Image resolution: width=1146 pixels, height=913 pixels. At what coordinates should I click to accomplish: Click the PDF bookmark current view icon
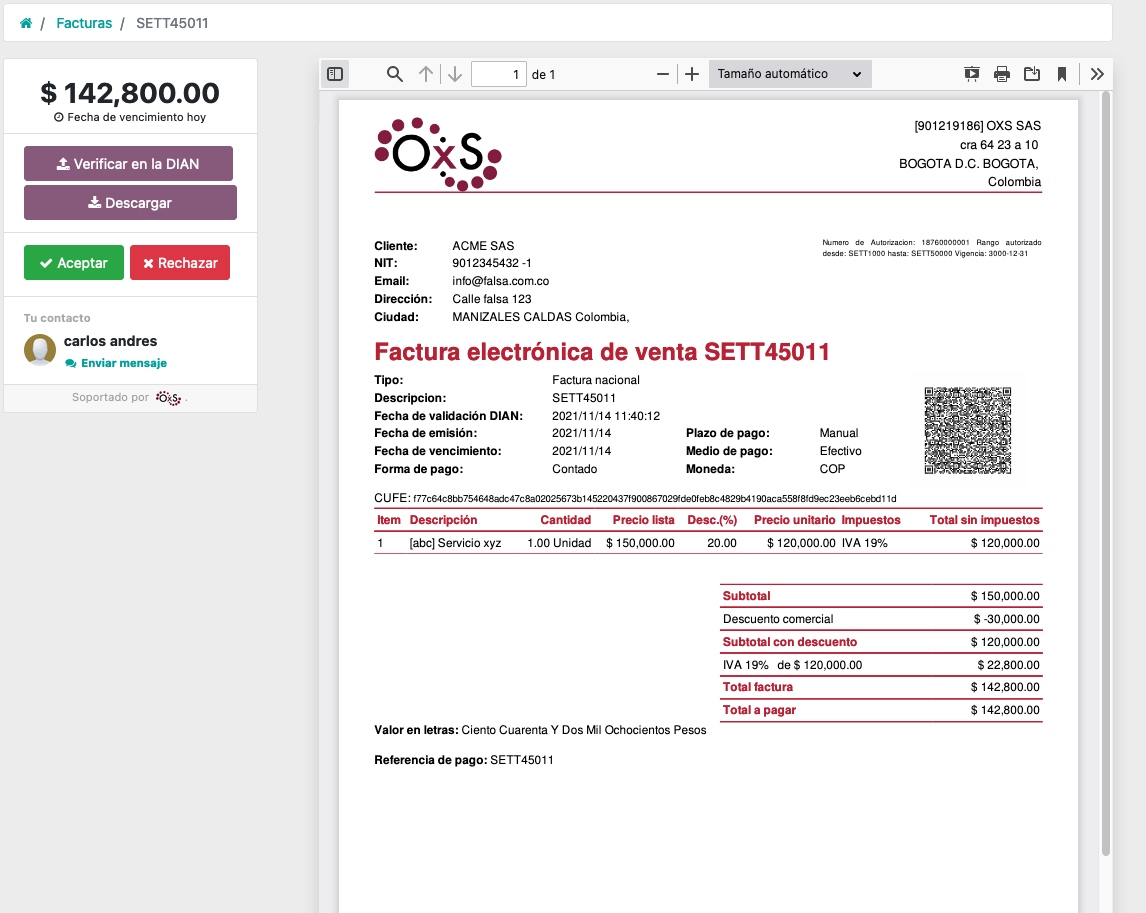pos(1062,74)
